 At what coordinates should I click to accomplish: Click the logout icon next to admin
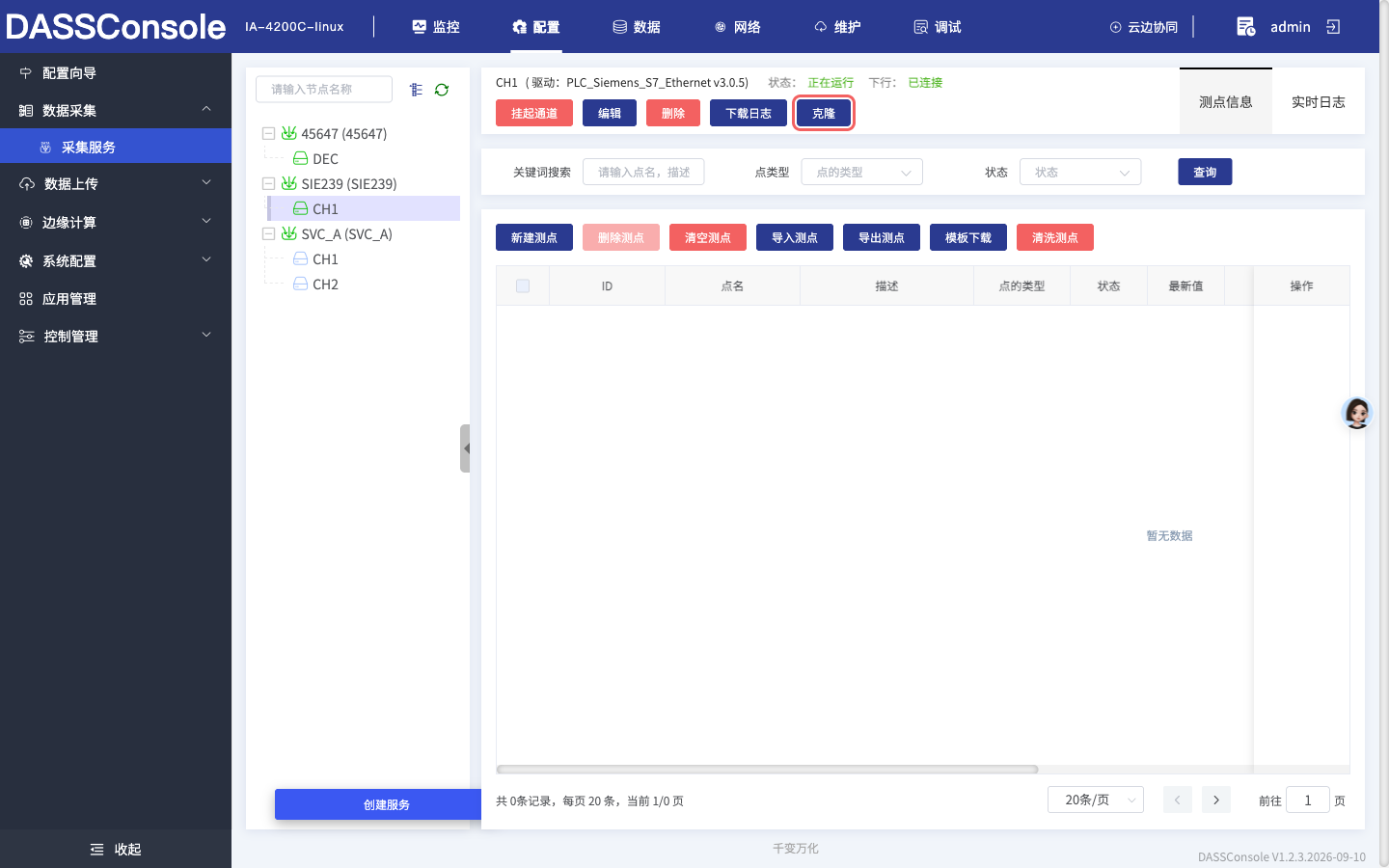pyautogui.click(x=1333, y=27)
